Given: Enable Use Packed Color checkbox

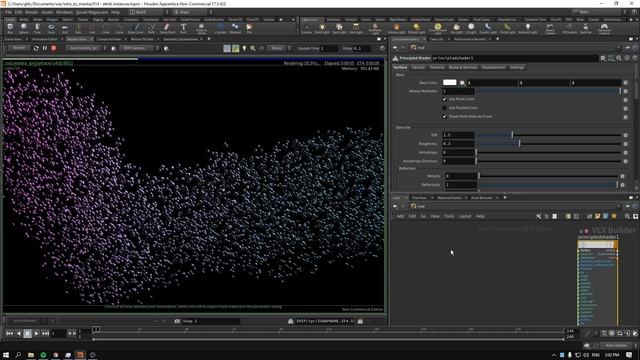Looking at the screenshot, I should pos(444,108).
